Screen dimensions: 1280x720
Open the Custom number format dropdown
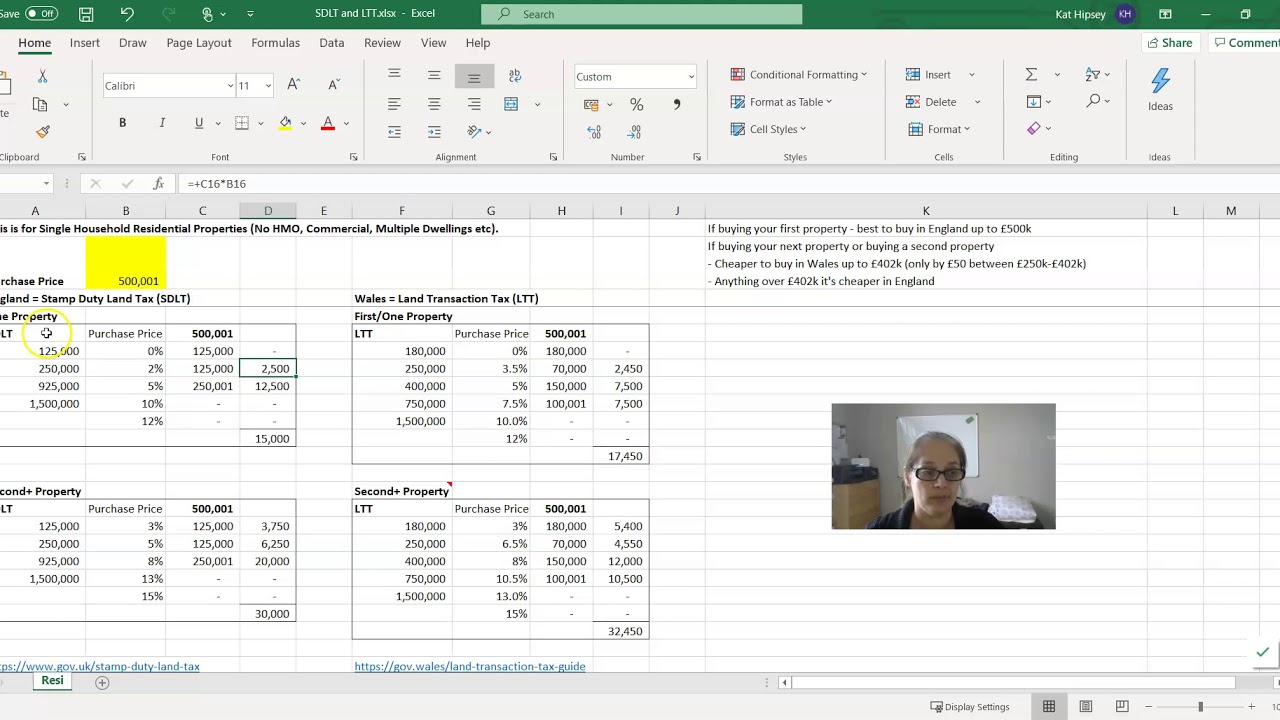point(690,77)
